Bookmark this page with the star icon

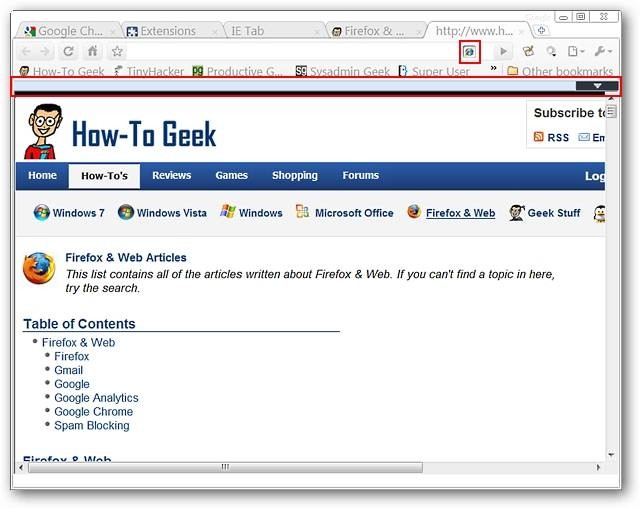pyautogui.click(x=117, y=51)
